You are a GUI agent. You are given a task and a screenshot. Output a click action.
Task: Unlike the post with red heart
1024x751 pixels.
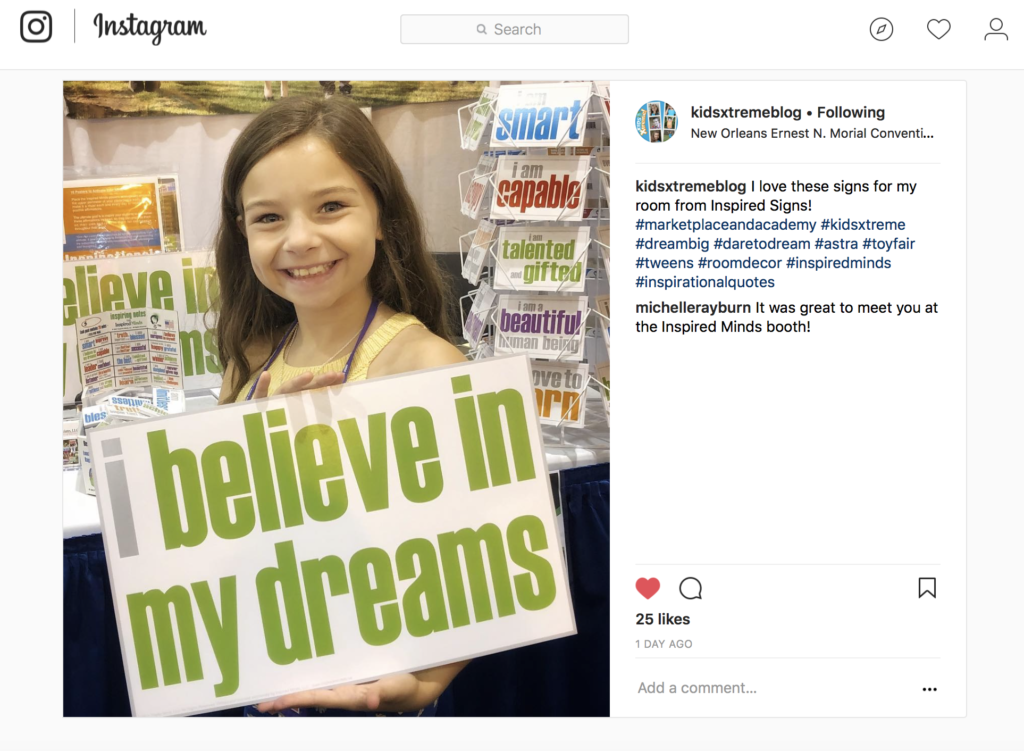pyautogui.click(x=648, y=588)
